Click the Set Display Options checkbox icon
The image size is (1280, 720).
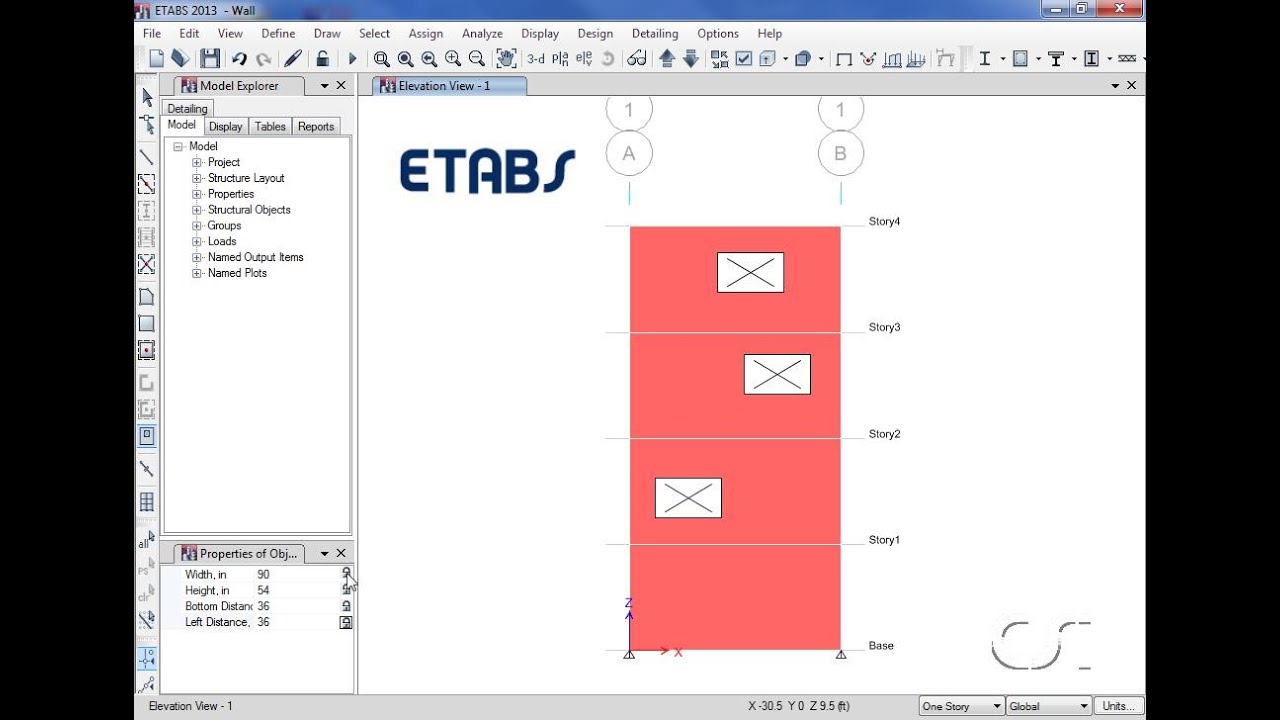click(744, 59)
